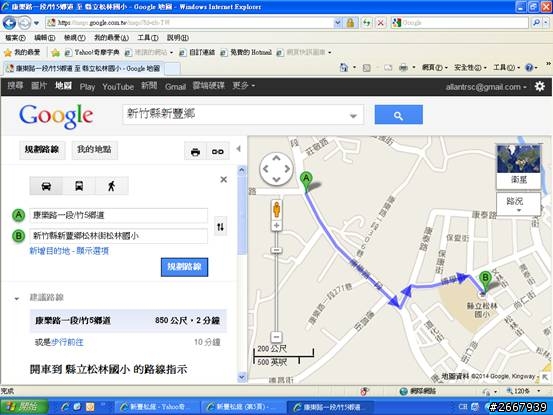Screen dimensions: 553x415
Task: Open the 工具 tools menu in menu bar
Action: coord(147,38)
